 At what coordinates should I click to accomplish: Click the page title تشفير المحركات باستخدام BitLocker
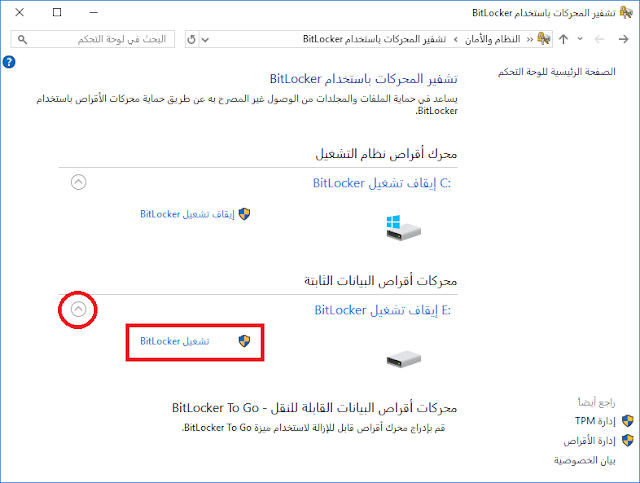pyautogui.click(x=364, y=79)
